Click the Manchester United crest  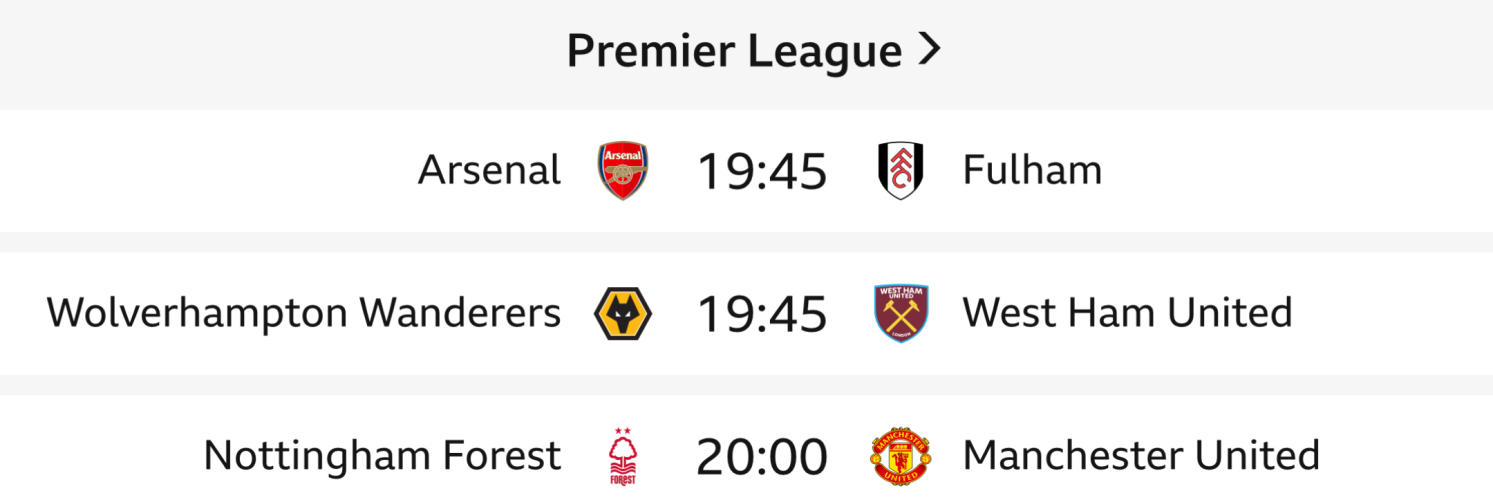tap(900, 457)
